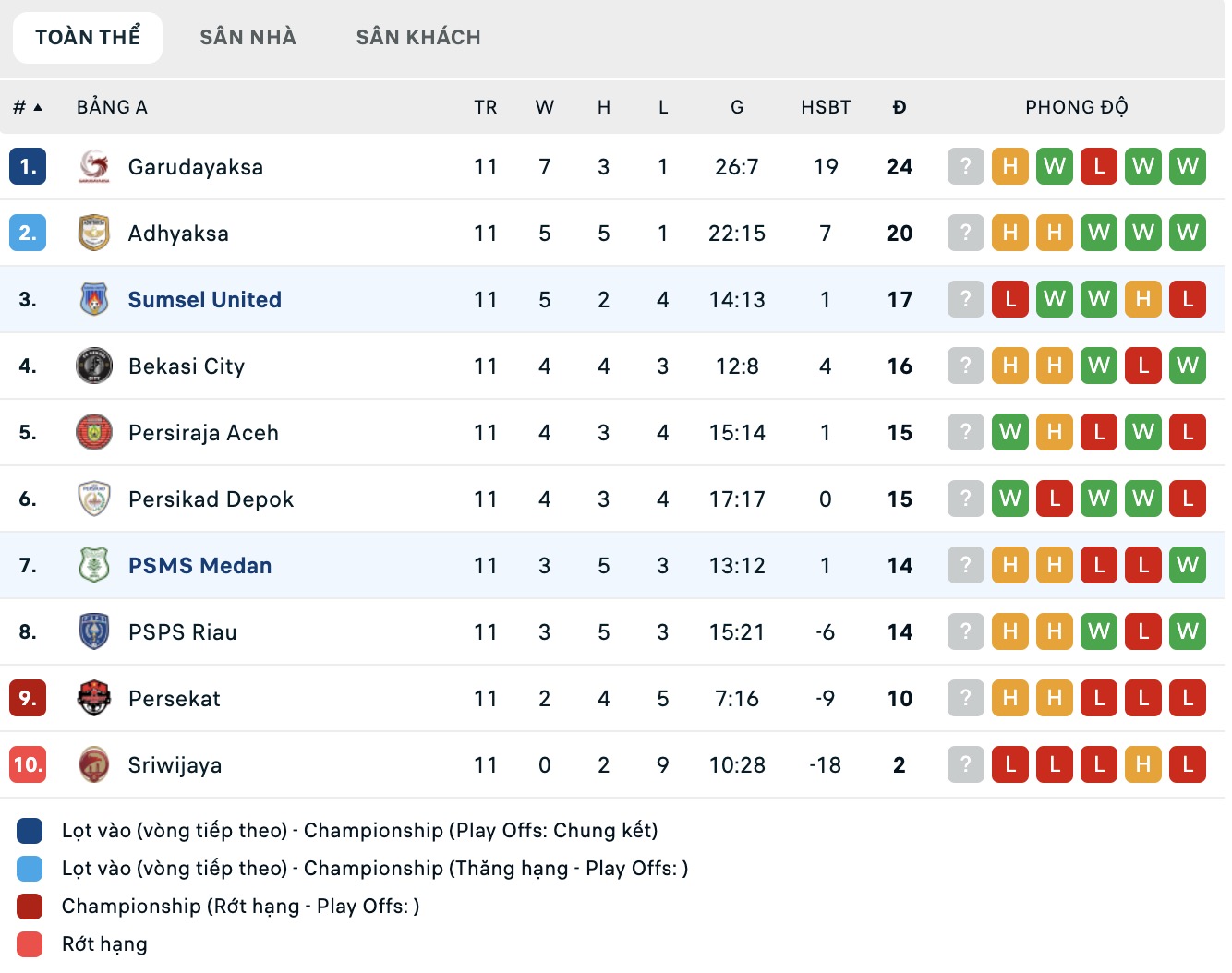Open Garudayaksa's upcoming match question mark badge

pyautogui.click(x=965, y=166)
